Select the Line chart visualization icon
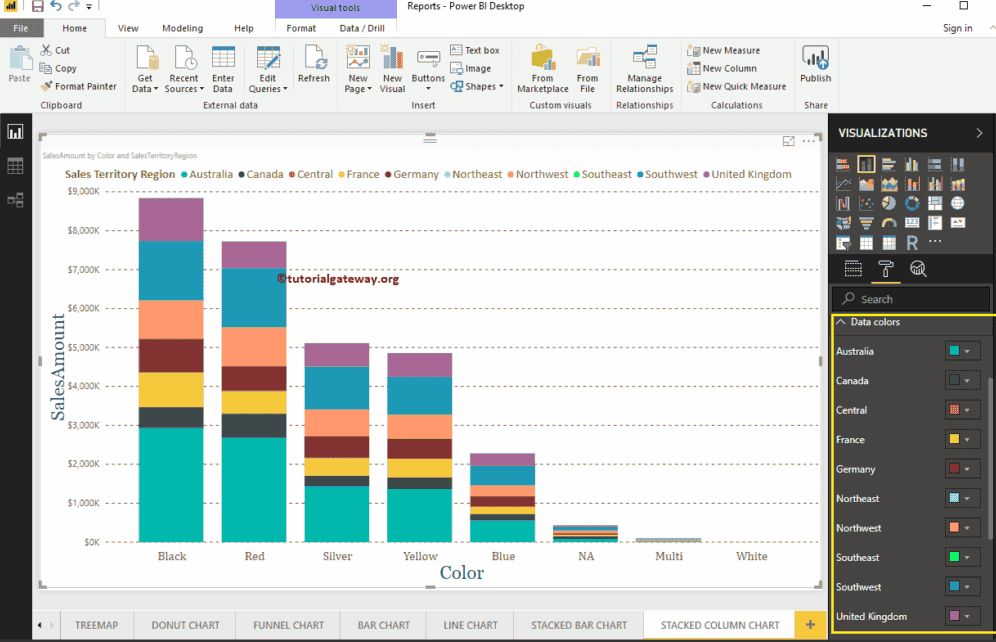Viewport: 996px width, 642px height. (843, 184)
